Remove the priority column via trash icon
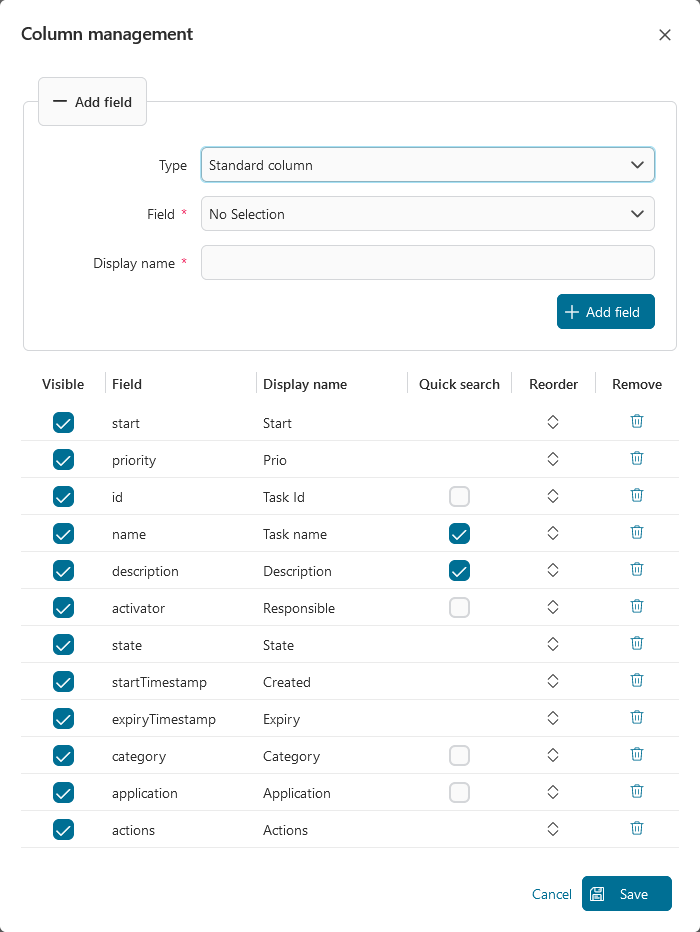 [636, 458]
